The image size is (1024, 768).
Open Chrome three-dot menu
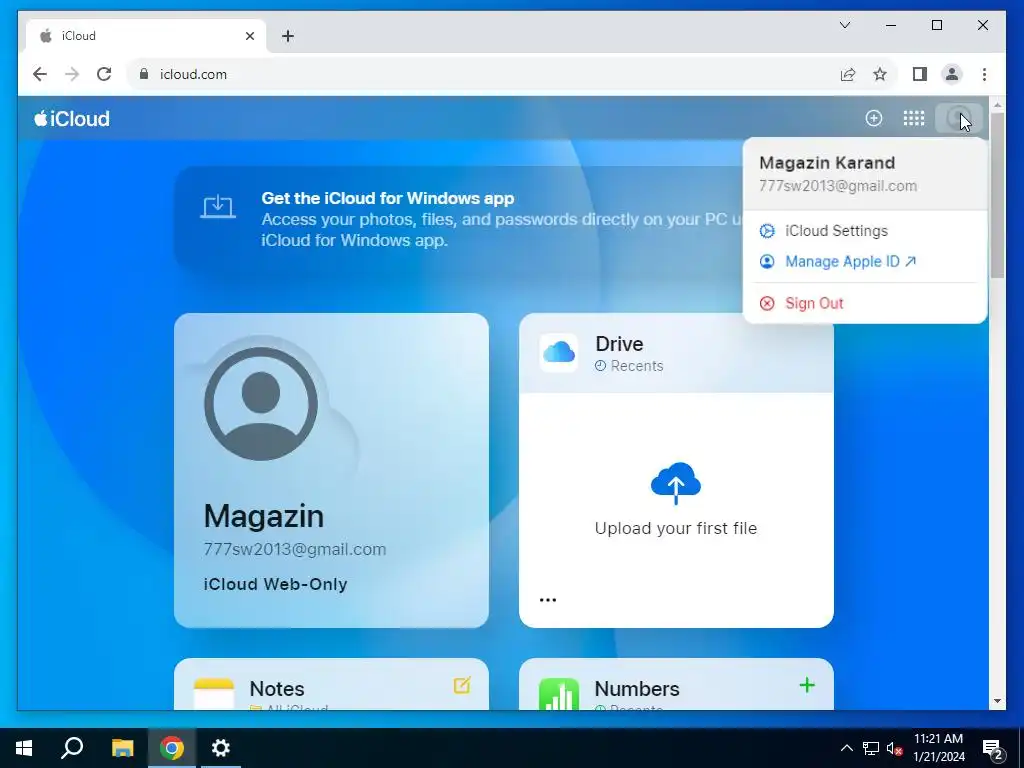point(984,74)
